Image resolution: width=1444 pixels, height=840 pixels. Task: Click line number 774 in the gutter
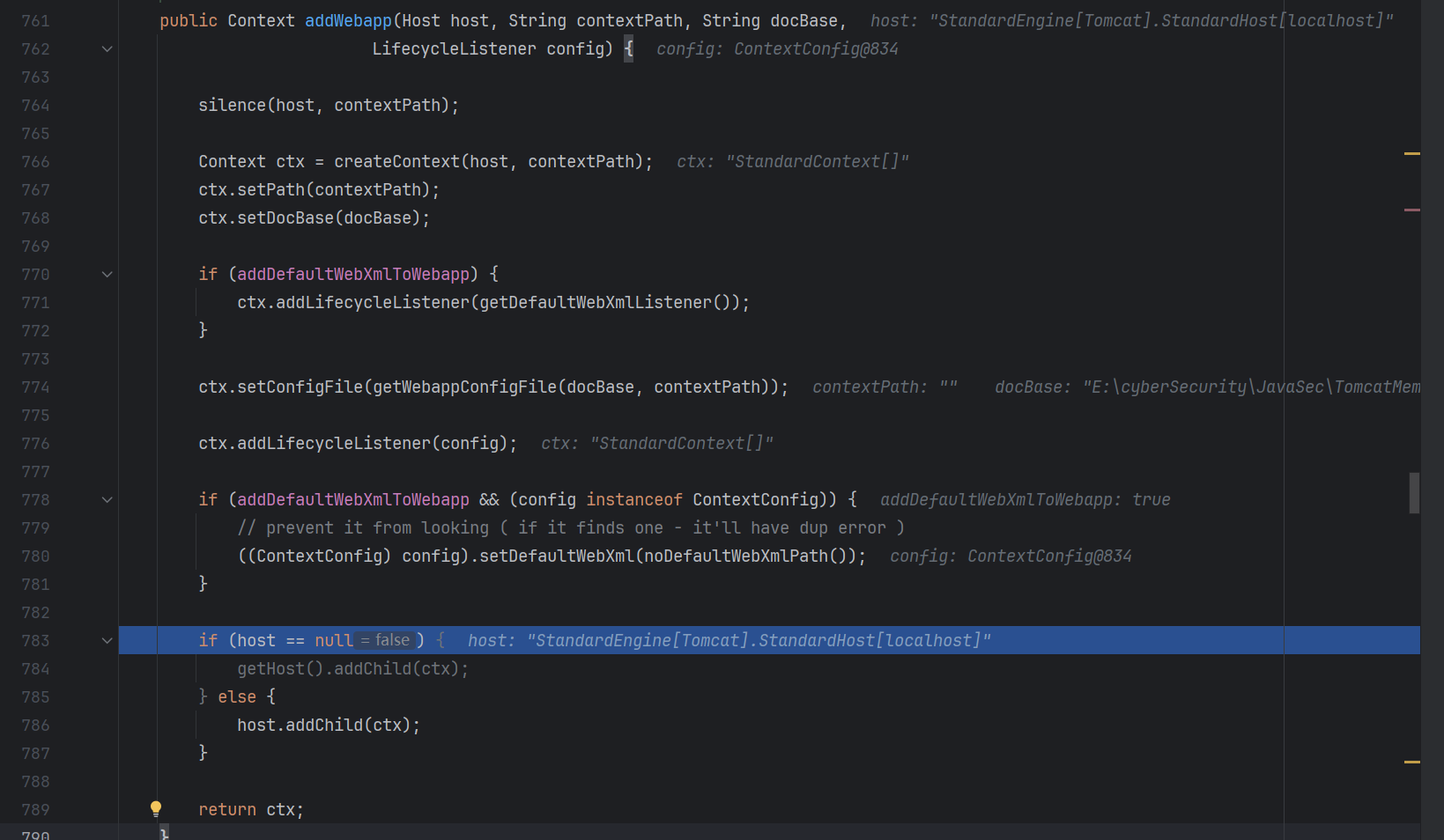pyautogui.click(x=35, y=387)
